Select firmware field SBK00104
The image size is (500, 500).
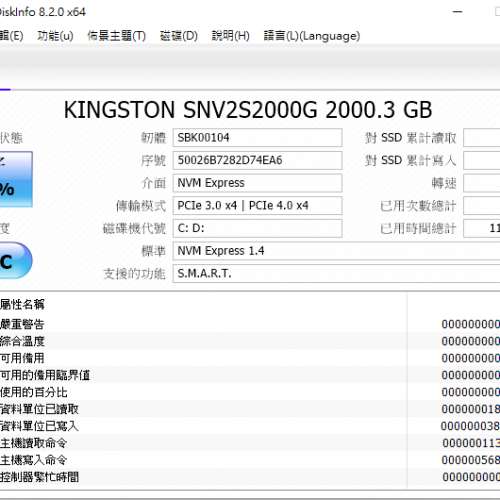click(x=257, y=137)
